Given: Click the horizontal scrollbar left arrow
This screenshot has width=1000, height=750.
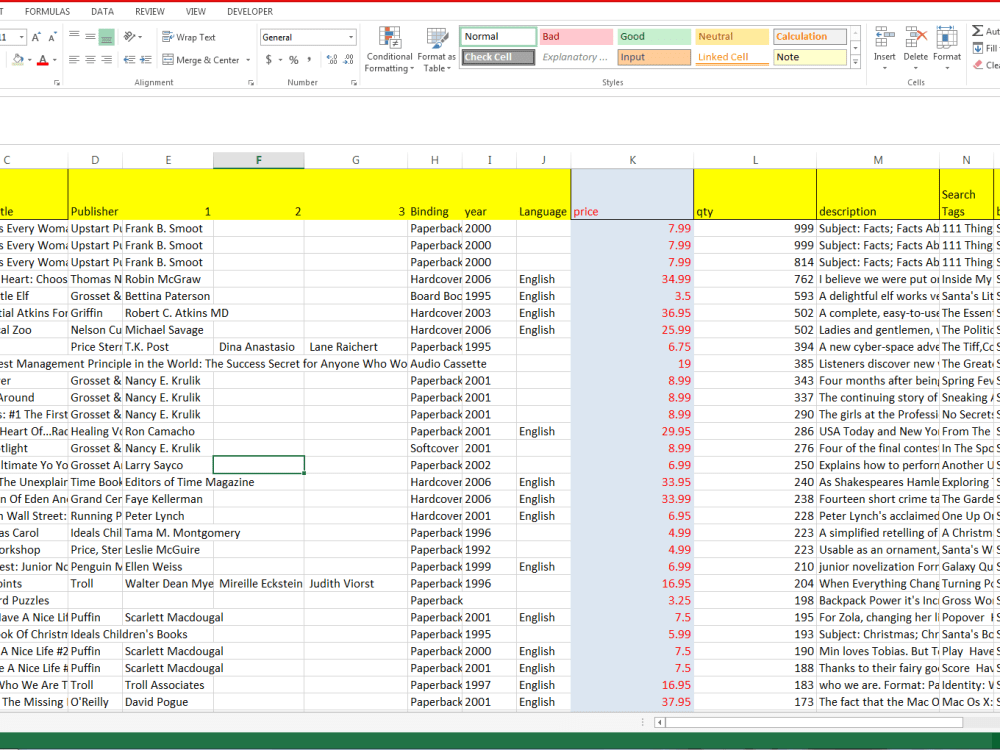Looking at the screenshot, I should [x=660, y=723].
